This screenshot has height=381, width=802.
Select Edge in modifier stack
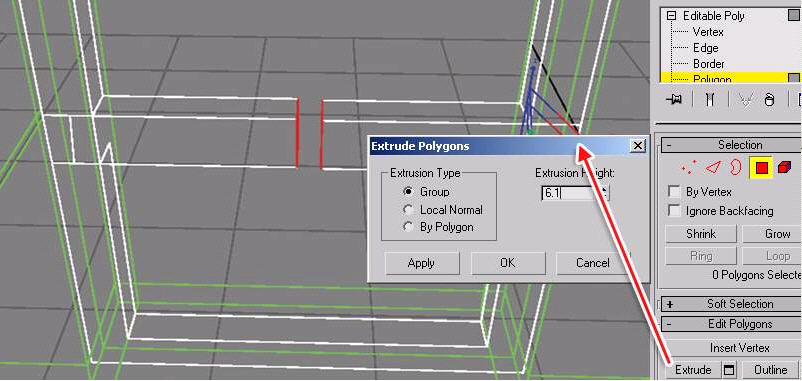[705, 48]
